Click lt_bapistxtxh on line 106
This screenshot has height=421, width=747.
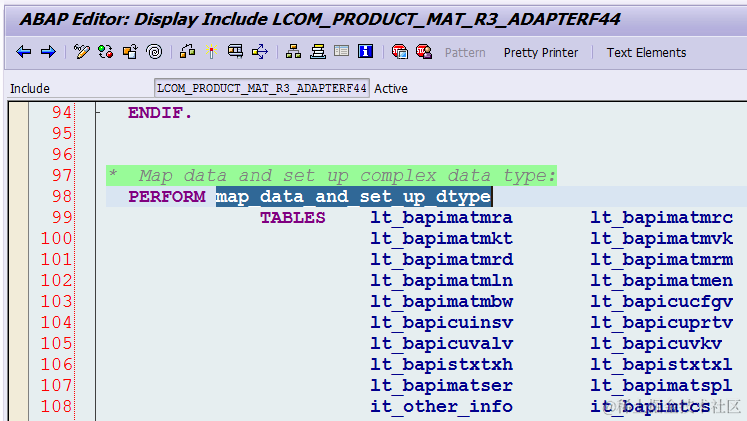point(442,364)
